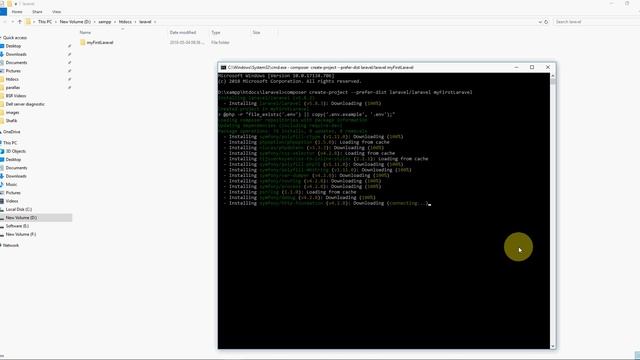Screen dimensions: 640x360
Task: Open Downloads under Quick access
Action: pyautogui.click(x=16, y=54)
